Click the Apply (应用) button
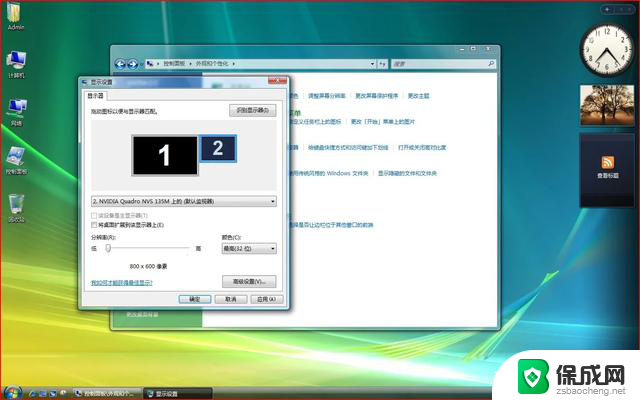Image resolution: width=640 pixels, height=400 pixels. click(x=267, y=299)
